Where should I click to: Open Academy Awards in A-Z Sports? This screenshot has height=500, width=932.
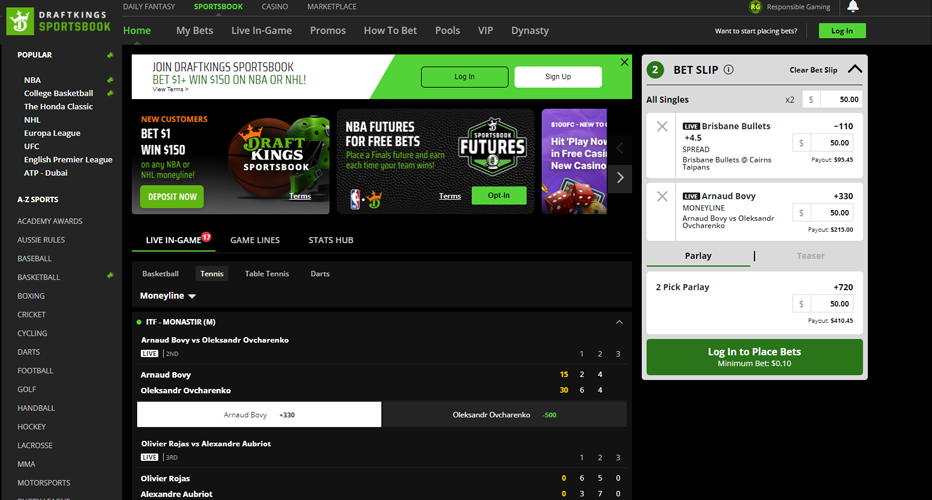tap(50, 221)
